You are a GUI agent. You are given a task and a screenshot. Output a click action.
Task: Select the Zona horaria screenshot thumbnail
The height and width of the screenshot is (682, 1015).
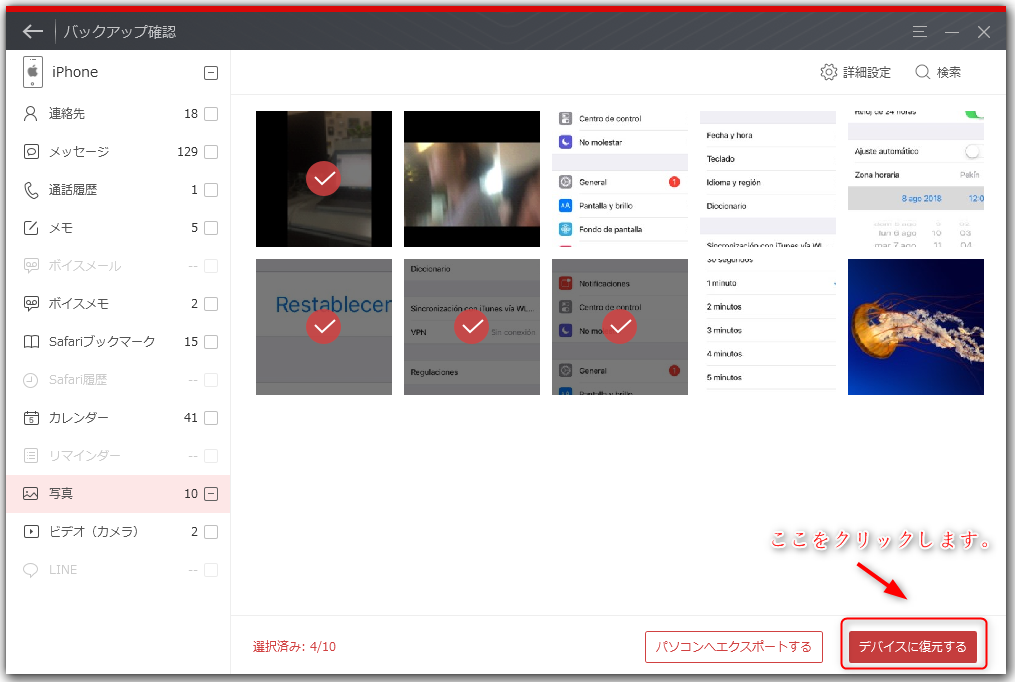coord(916,179)
